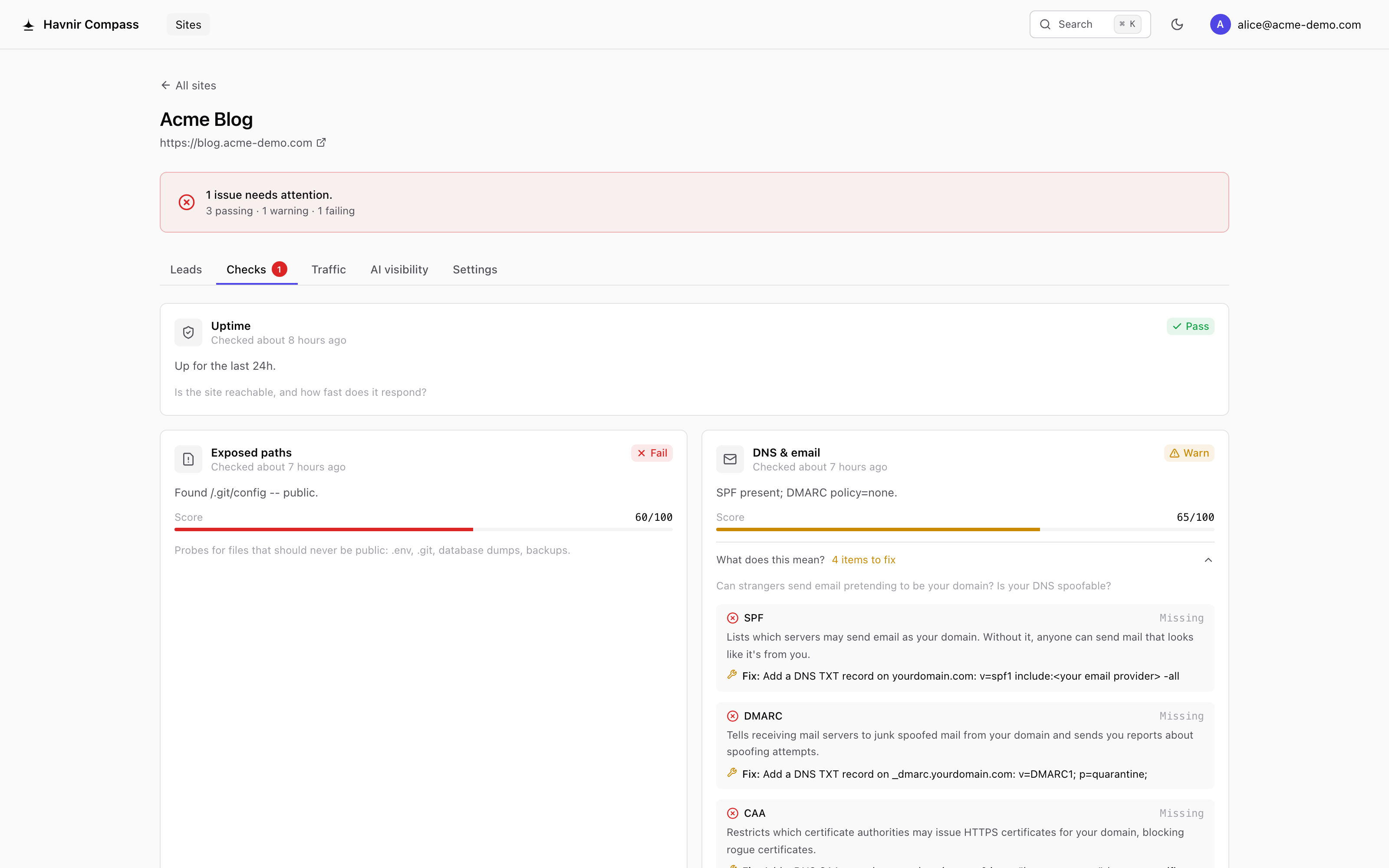Viewport: 1389px width, 868px height.
Task: Click 'Checked about 8 hours ago' under Uptime
Action: 278,340
